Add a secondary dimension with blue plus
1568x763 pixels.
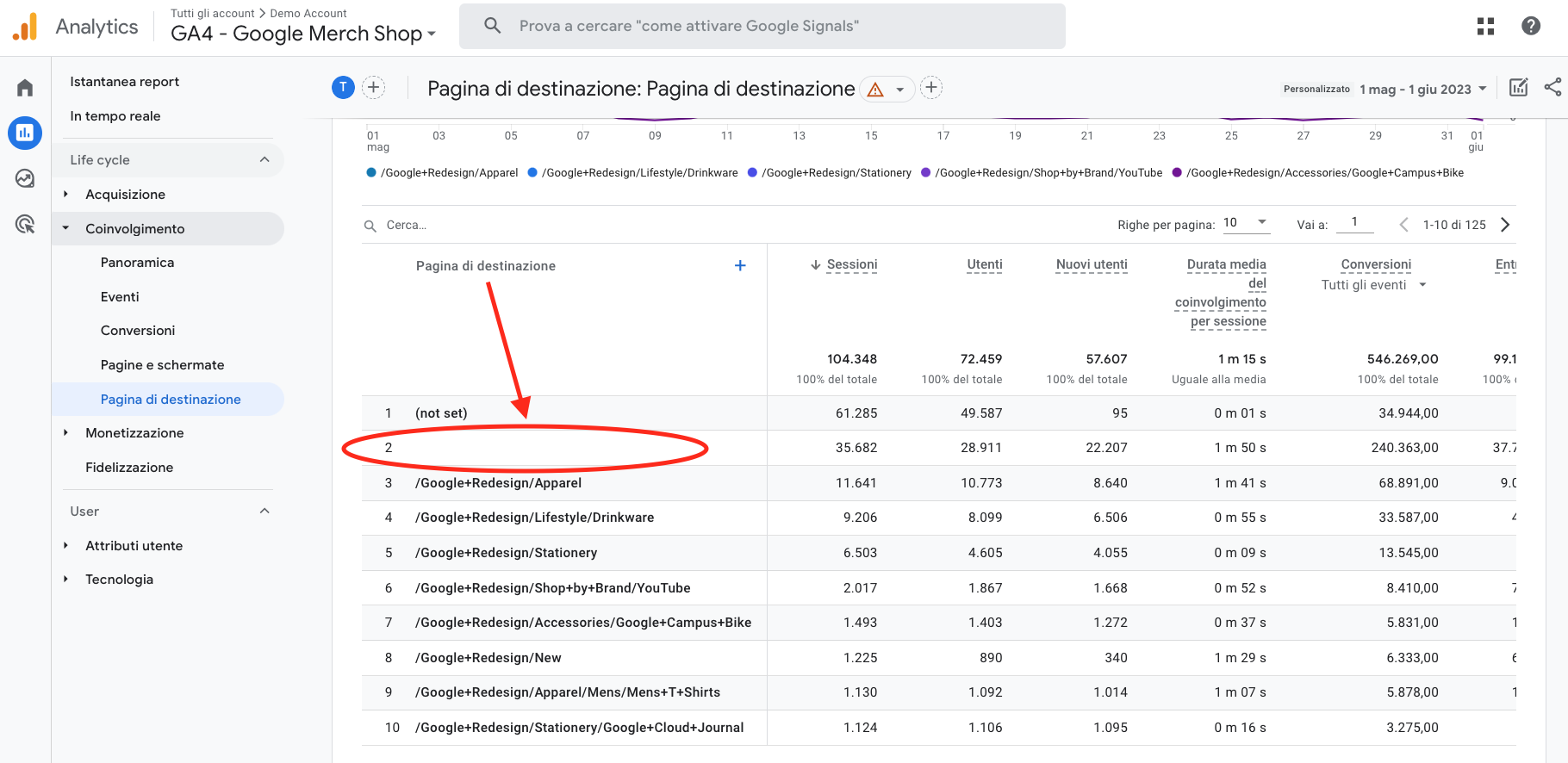point(740,265)
